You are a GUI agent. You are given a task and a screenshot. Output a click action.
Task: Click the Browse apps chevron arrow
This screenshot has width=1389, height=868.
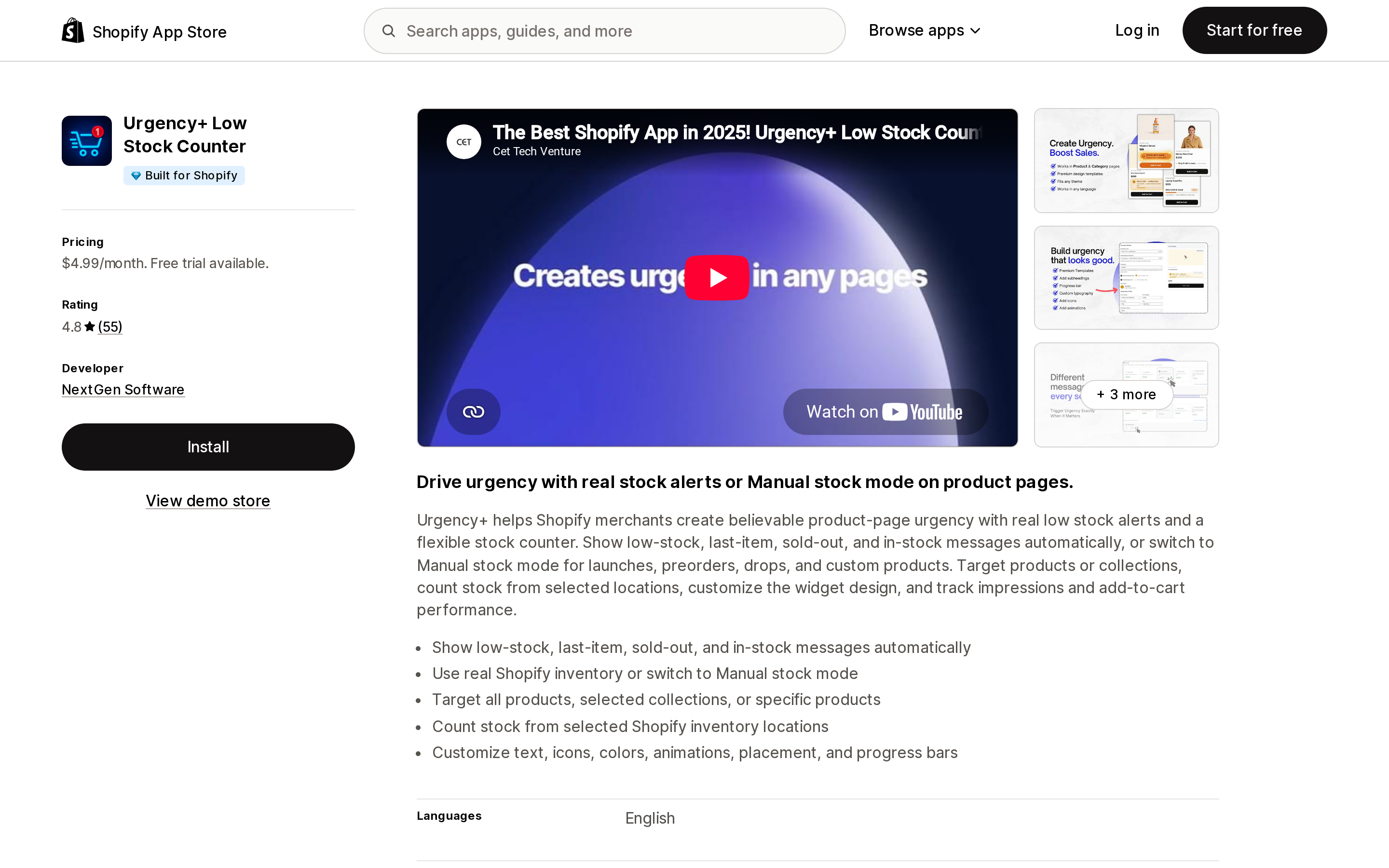(x=975, y=31)
